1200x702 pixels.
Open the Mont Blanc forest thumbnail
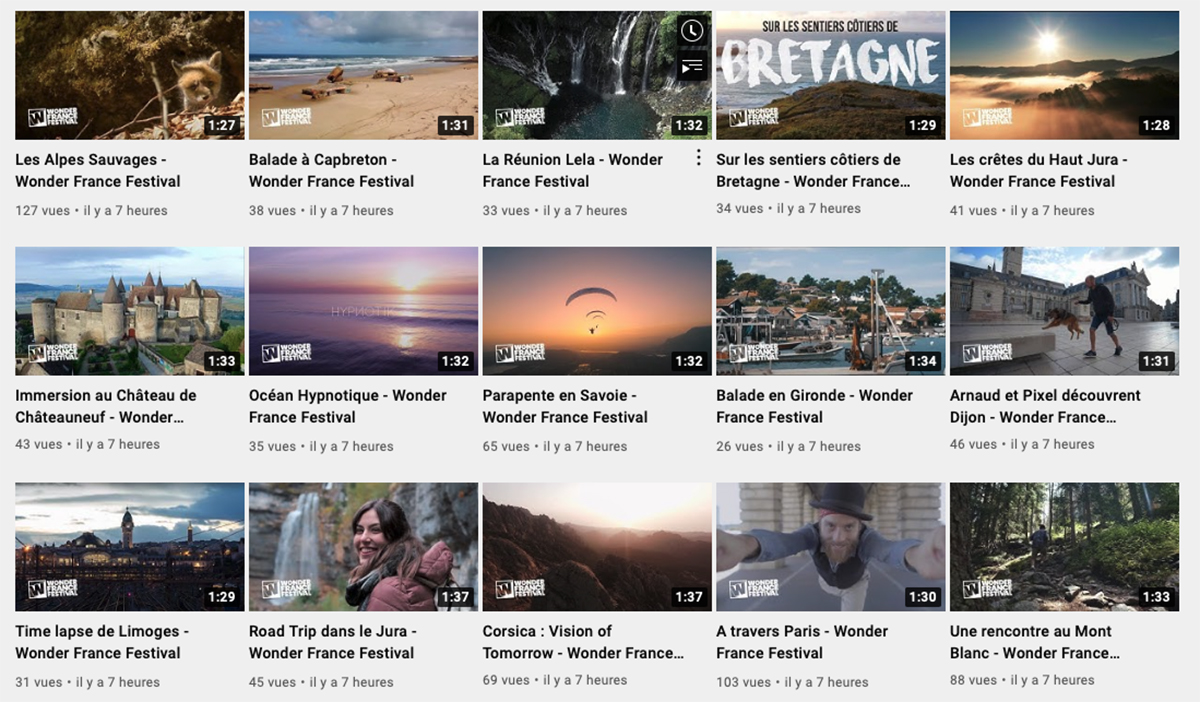(x=1064, y=547)
